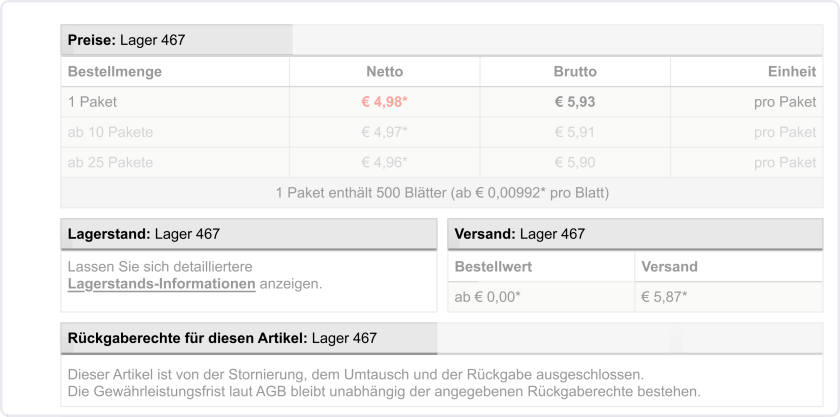Image resolution: width=840 pixels, height=417 pixels.
Task: Select the 'Preise: Lager 467' section header
Action: click(x=126, y=40)
